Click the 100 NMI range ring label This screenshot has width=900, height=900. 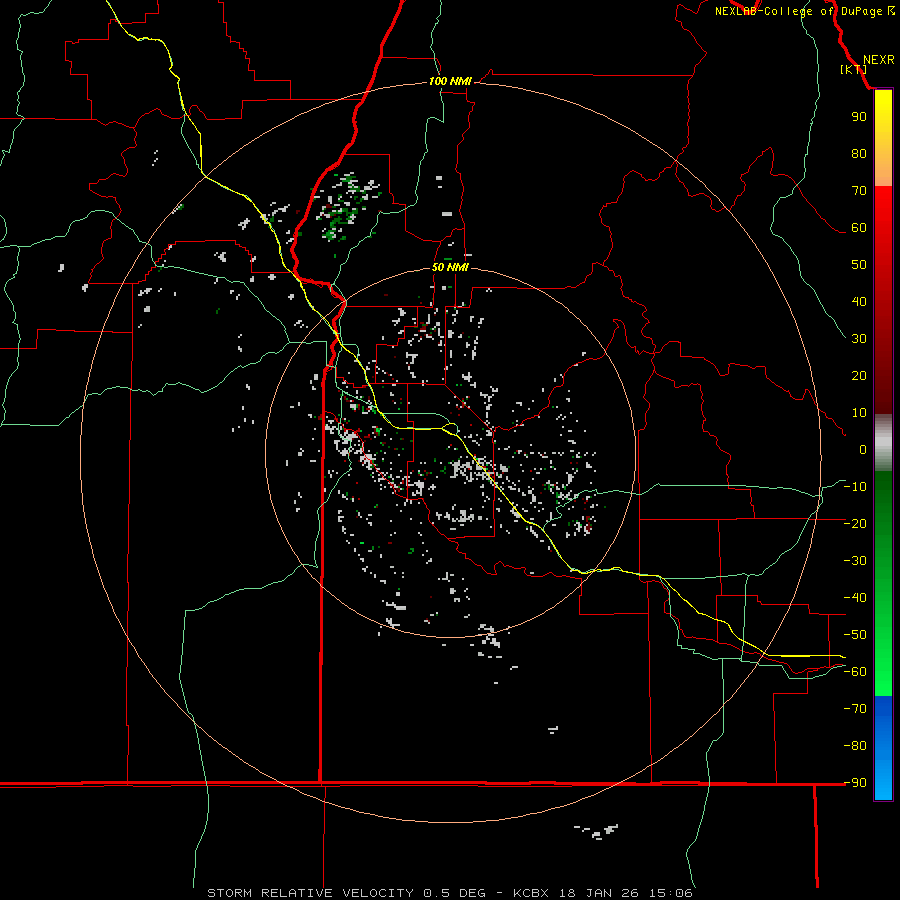pyautogui.click(x=450, y=81)
